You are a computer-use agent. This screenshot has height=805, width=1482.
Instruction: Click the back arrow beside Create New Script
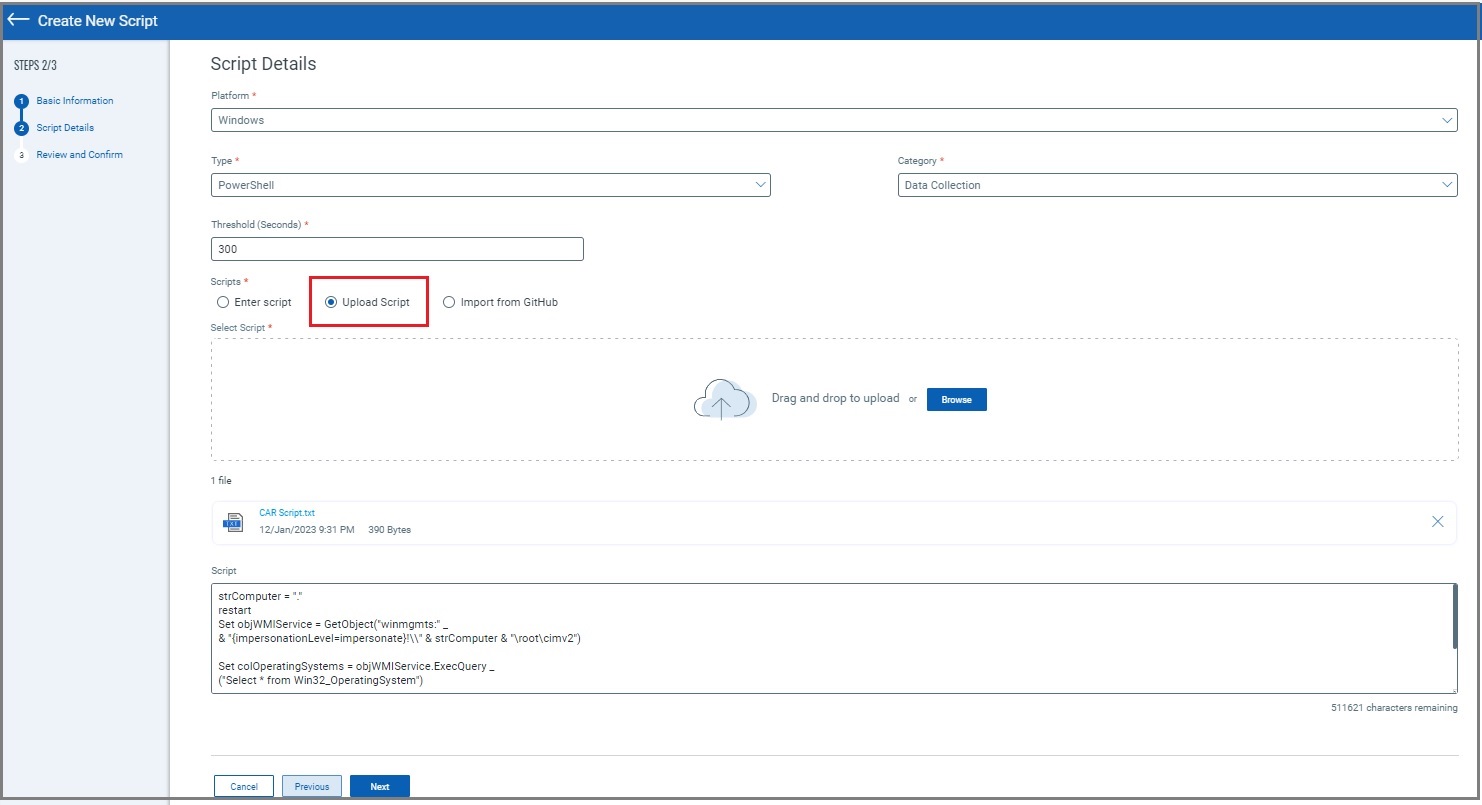coord(18,20)
